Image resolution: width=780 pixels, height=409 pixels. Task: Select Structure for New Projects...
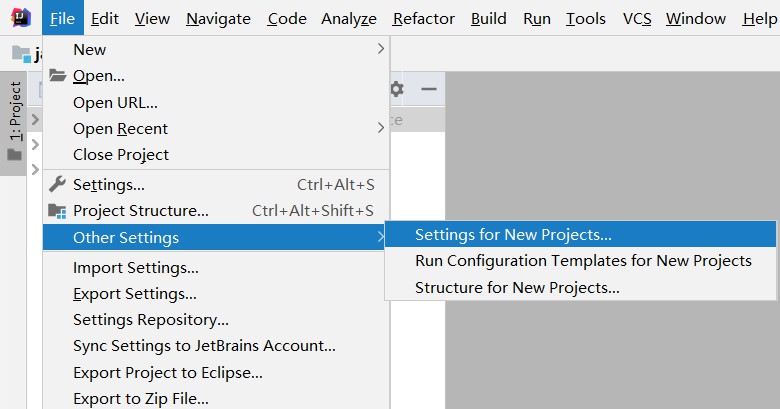pyautogui.click(x=517, y=288)
